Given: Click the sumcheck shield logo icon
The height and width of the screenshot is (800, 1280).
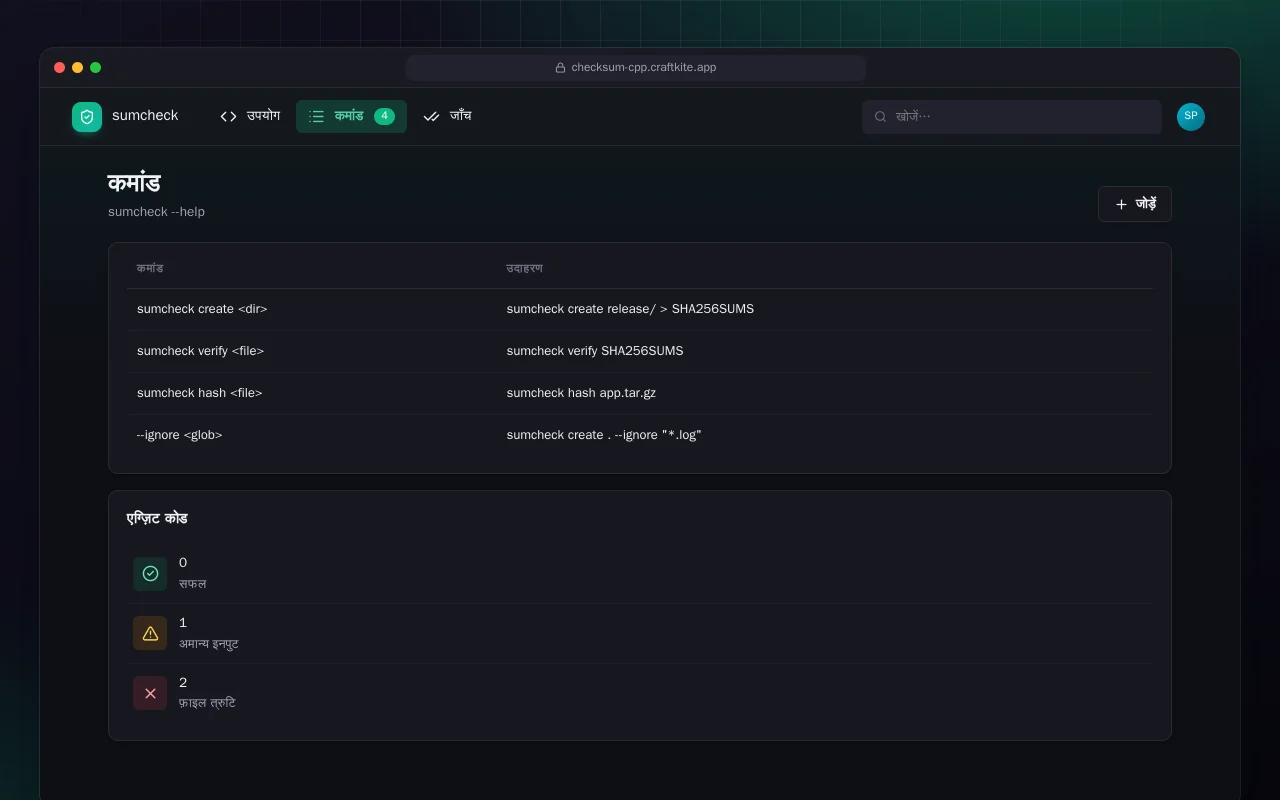Looking at the screenshot, I should tap(87, 117).
